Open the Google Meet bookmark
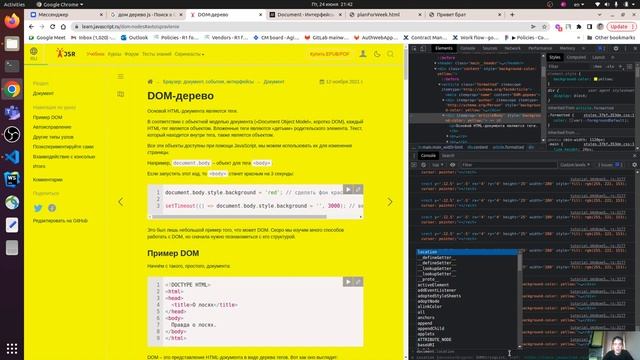The width and height of the screenshot is (640, 360). (x=47, y=38)
